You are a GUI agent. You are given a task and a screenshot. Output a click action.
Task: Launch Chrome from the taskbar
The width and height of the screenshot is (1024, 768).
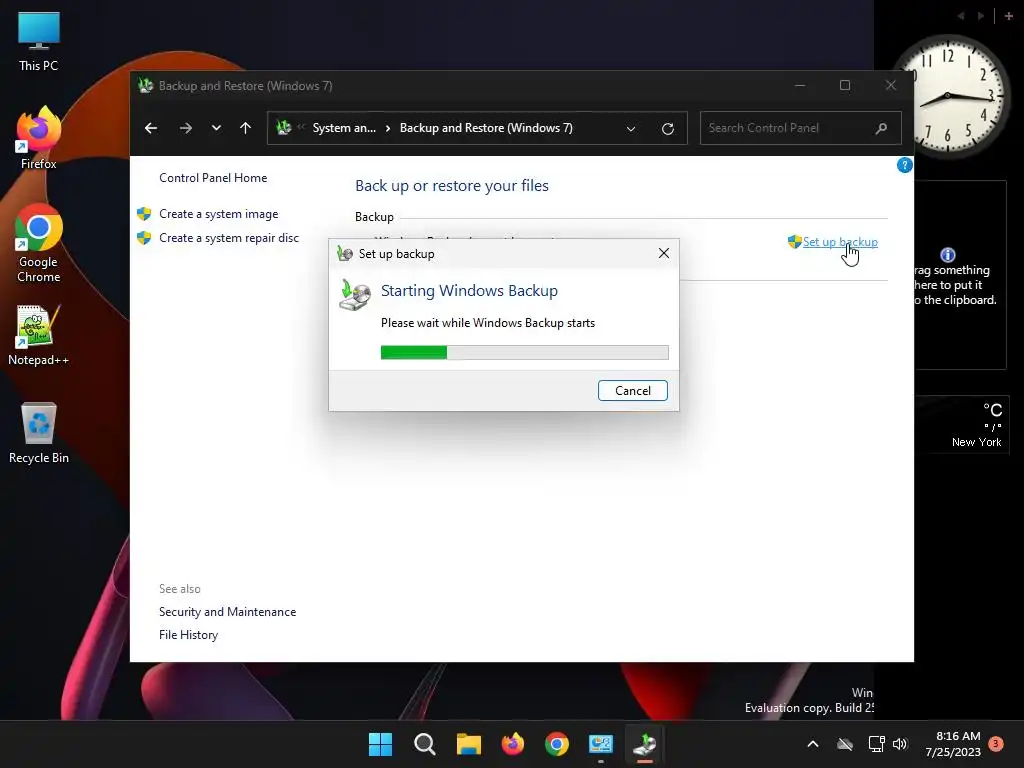pos(556,744)
